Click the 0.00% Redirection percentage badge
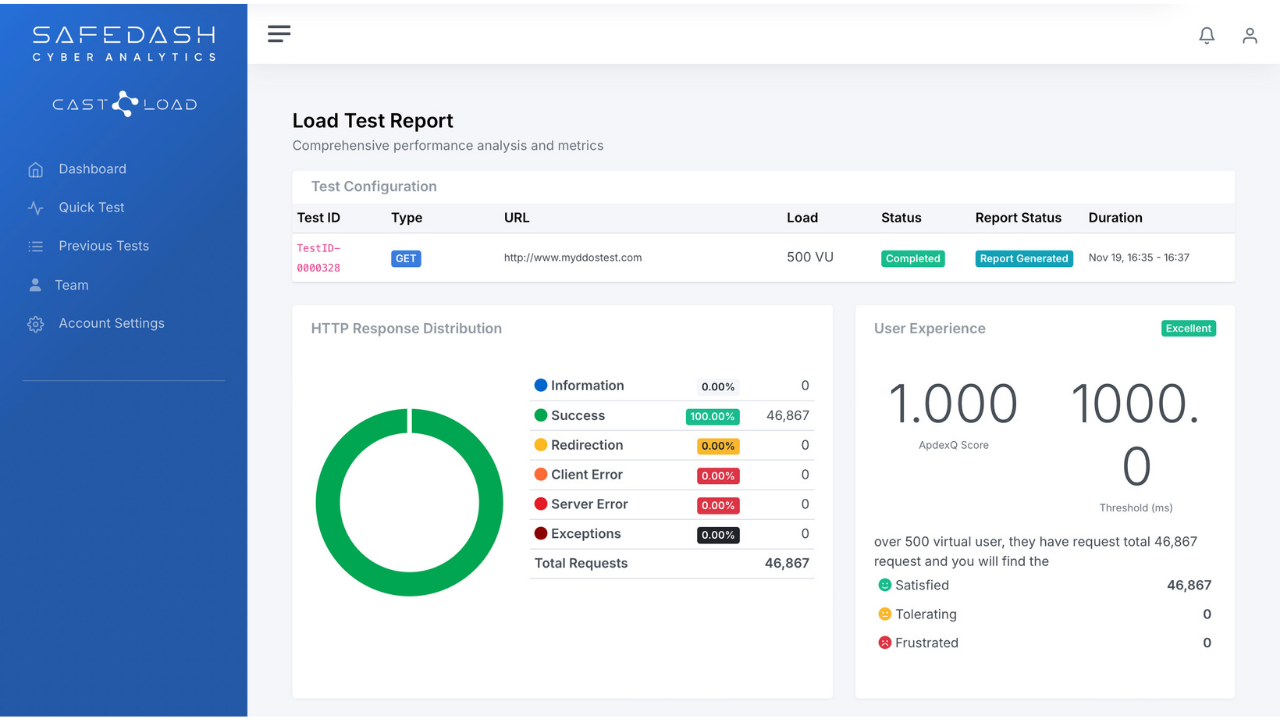This screenshot has height=720, width=1280. [x=718, y=446]
